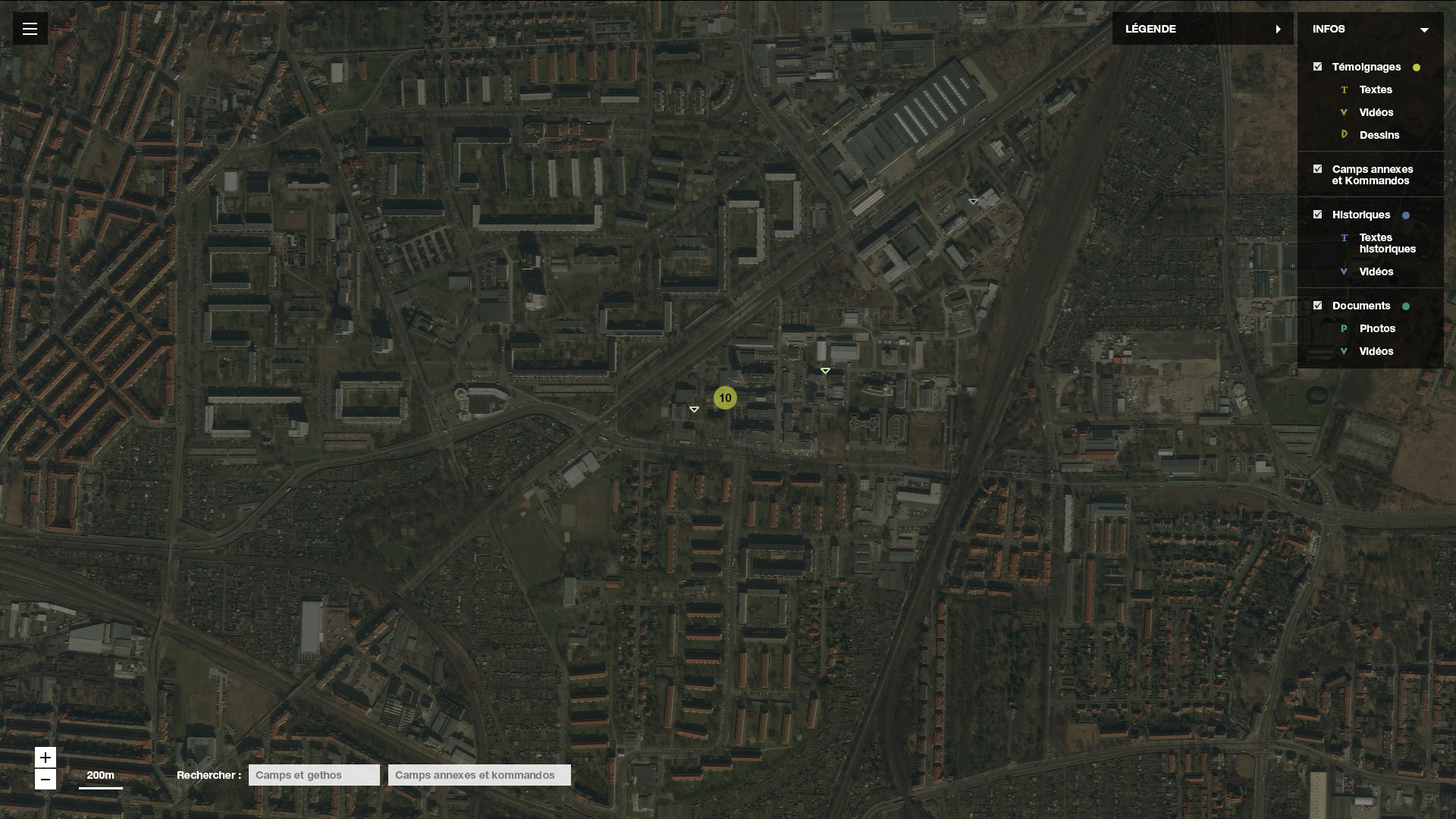This screenshot has width=1456, height=819.
Task: Click the V icon under Documents
Action: (1344, 351)
